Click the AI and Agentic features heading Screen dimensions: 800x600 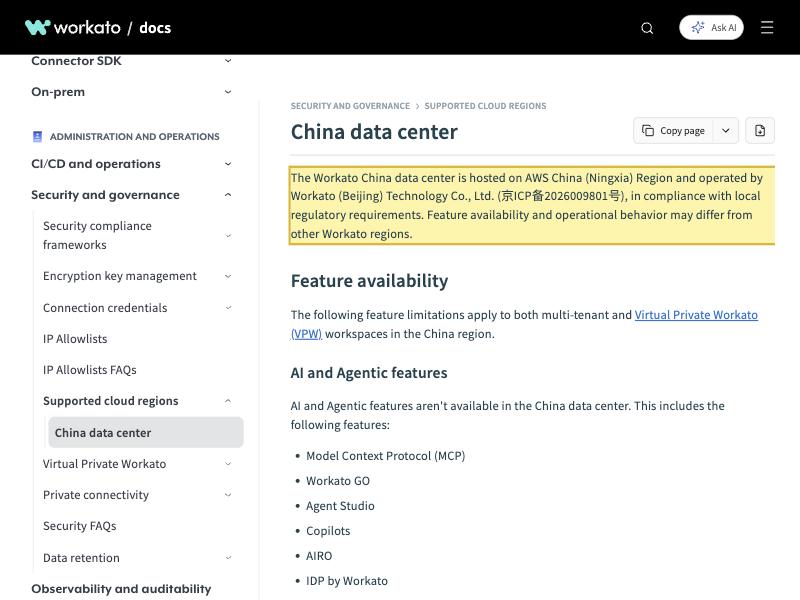[x=369, y=373]
